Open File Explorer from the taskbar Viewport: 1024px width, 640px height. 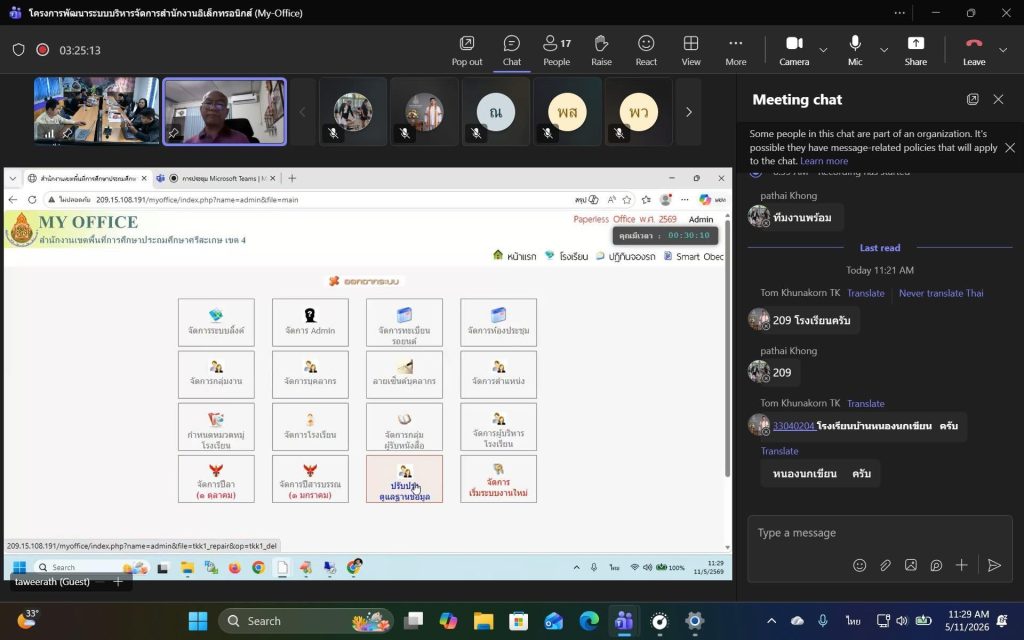(x=483, y=620)
